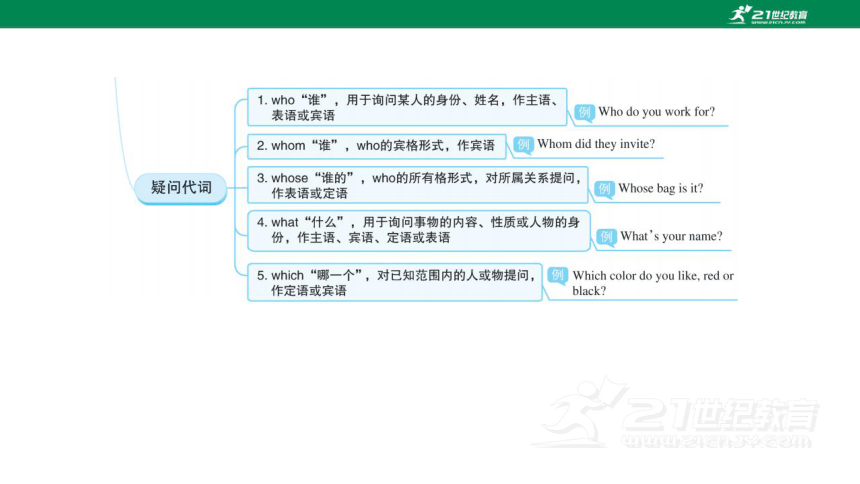Click the 例 tag beside 'What's your name?'
860x484 pixels.
point(606,237)
